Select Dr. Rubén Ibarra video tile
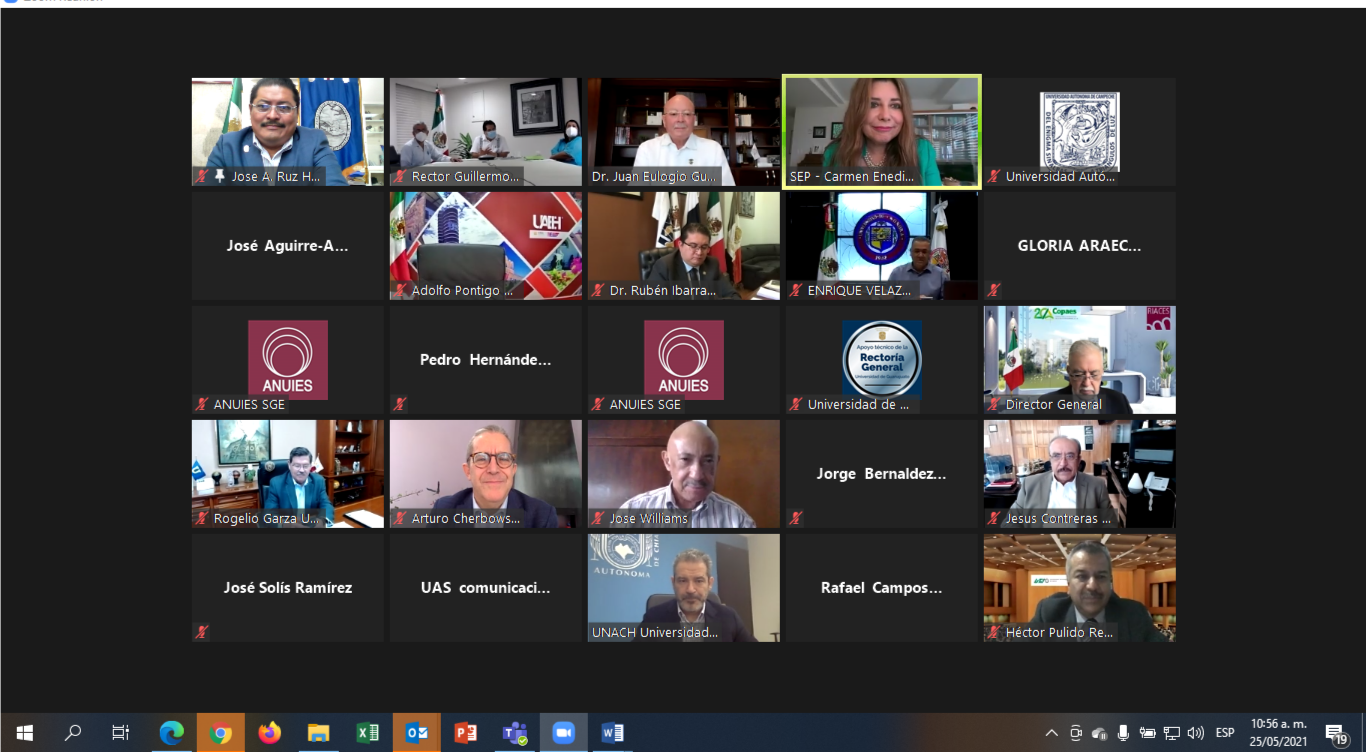 click(684, 246)
